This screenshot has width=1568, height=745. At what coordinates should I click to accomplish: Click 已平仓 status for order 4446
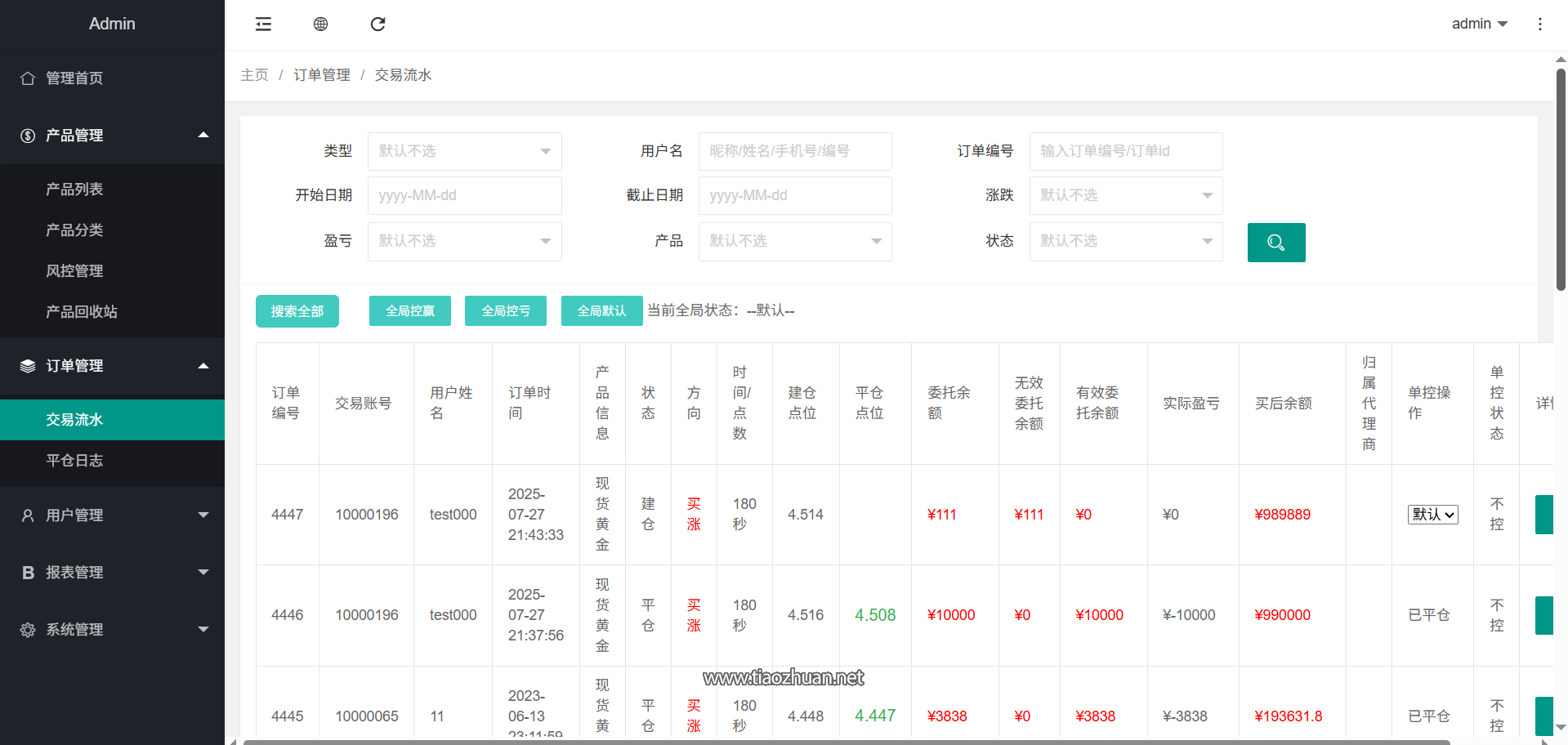click(1429, 615)
